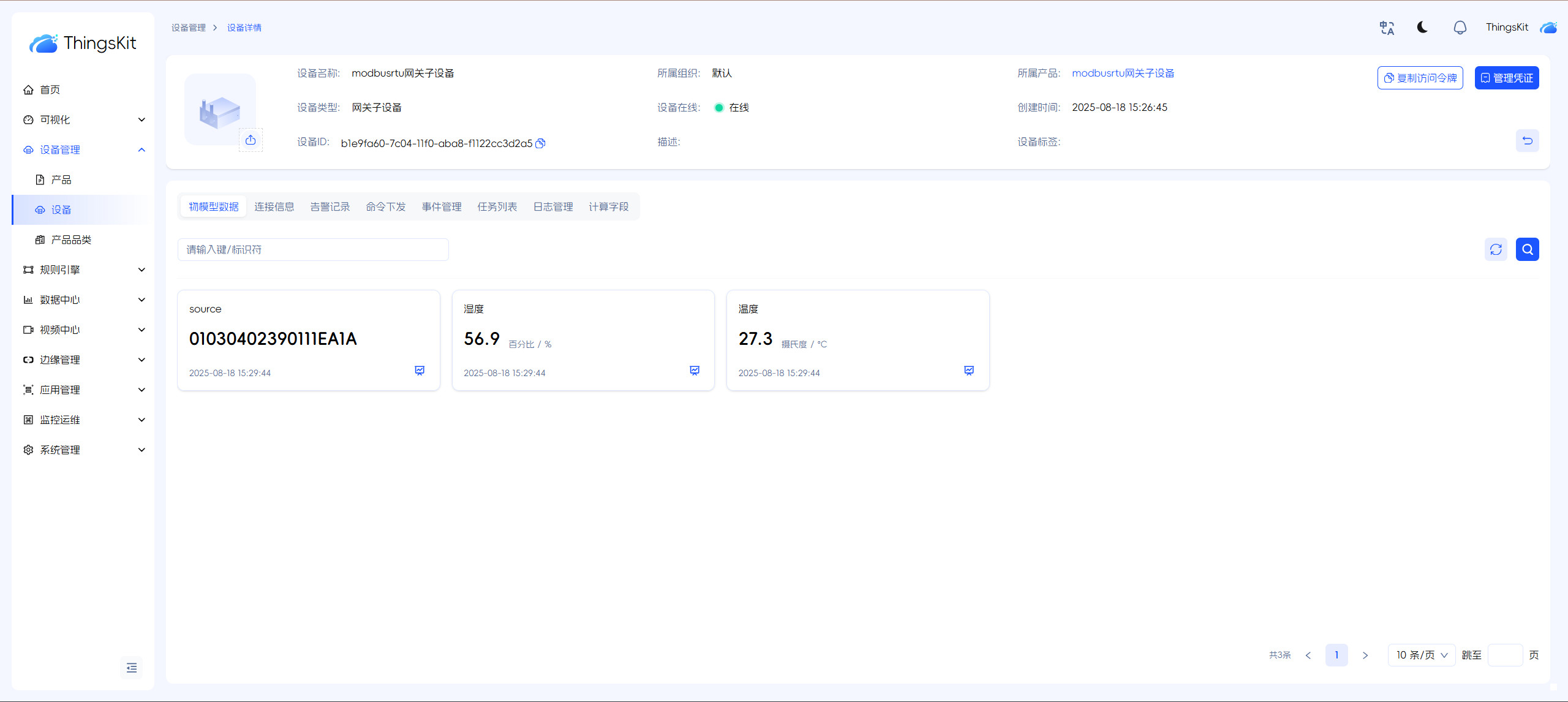Click the return back arrow button
Screen dimensions: 1568x702
pos(1527,141)
